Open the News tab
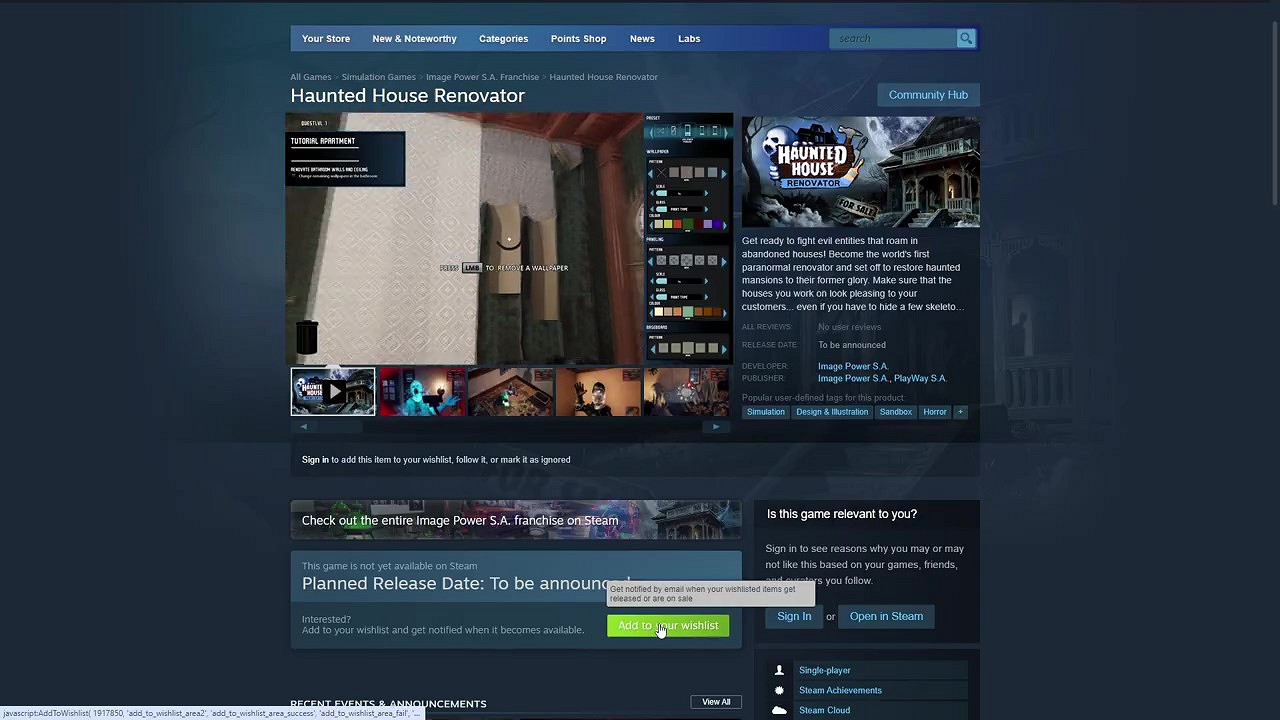 (642, 39)
